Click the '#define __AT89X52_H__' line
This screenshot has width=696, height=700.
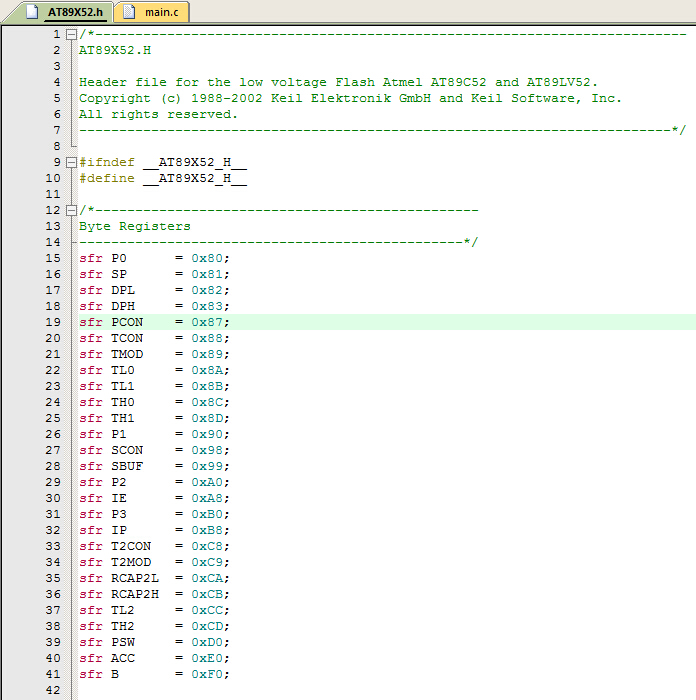(163, 179)
